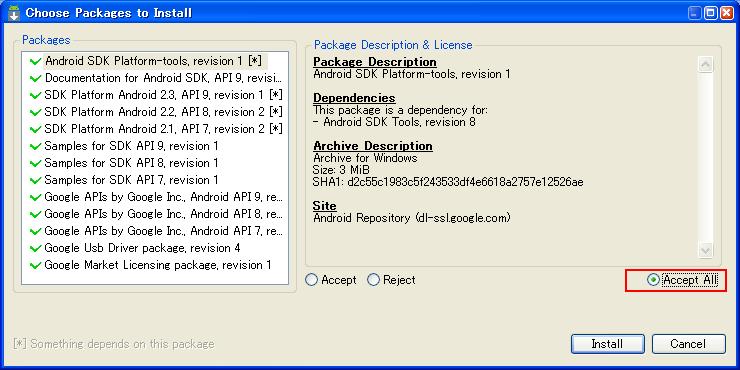
Task: Select Samples for SDK API 7, revision 1
Action: 155,180
